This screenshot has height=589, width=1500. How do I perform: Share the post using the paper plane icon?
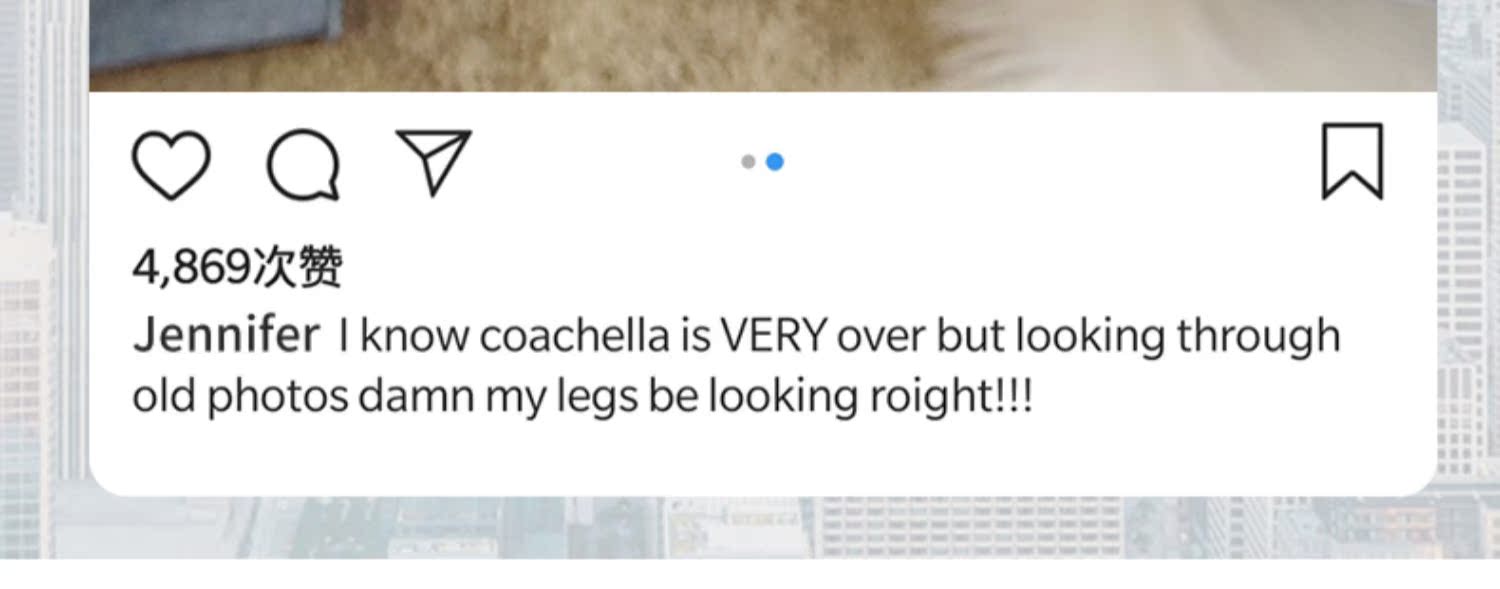pos(433,161)
